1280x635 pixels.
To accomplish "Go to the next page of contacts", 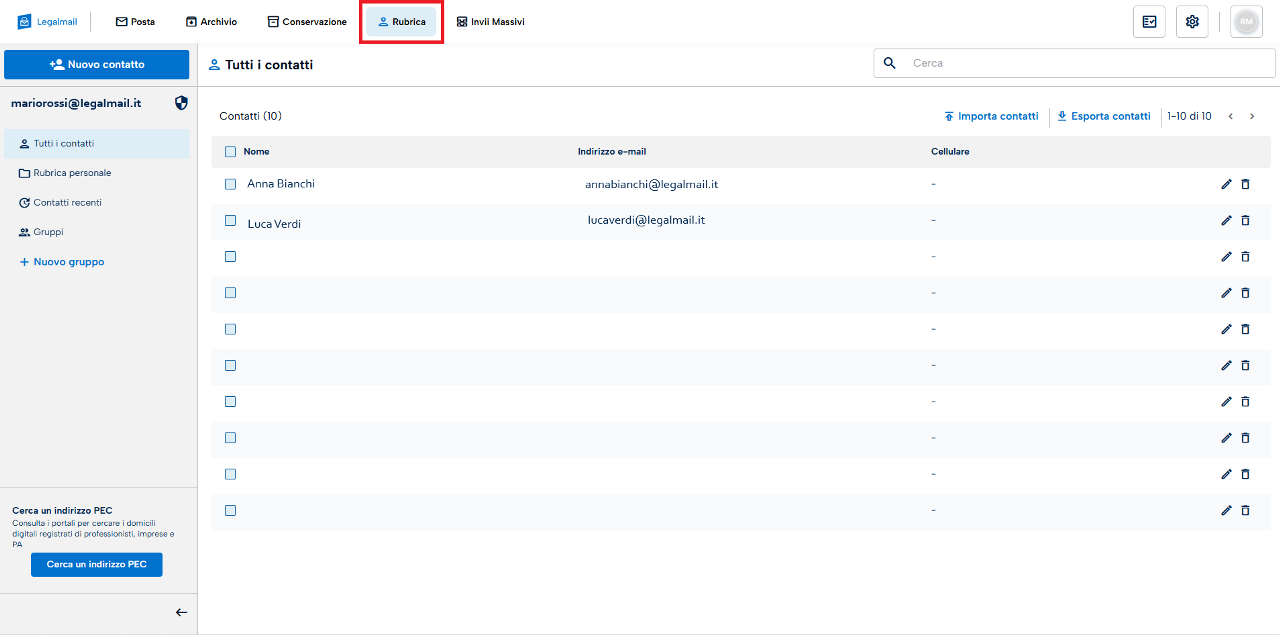I will (x=1252, y=116).
